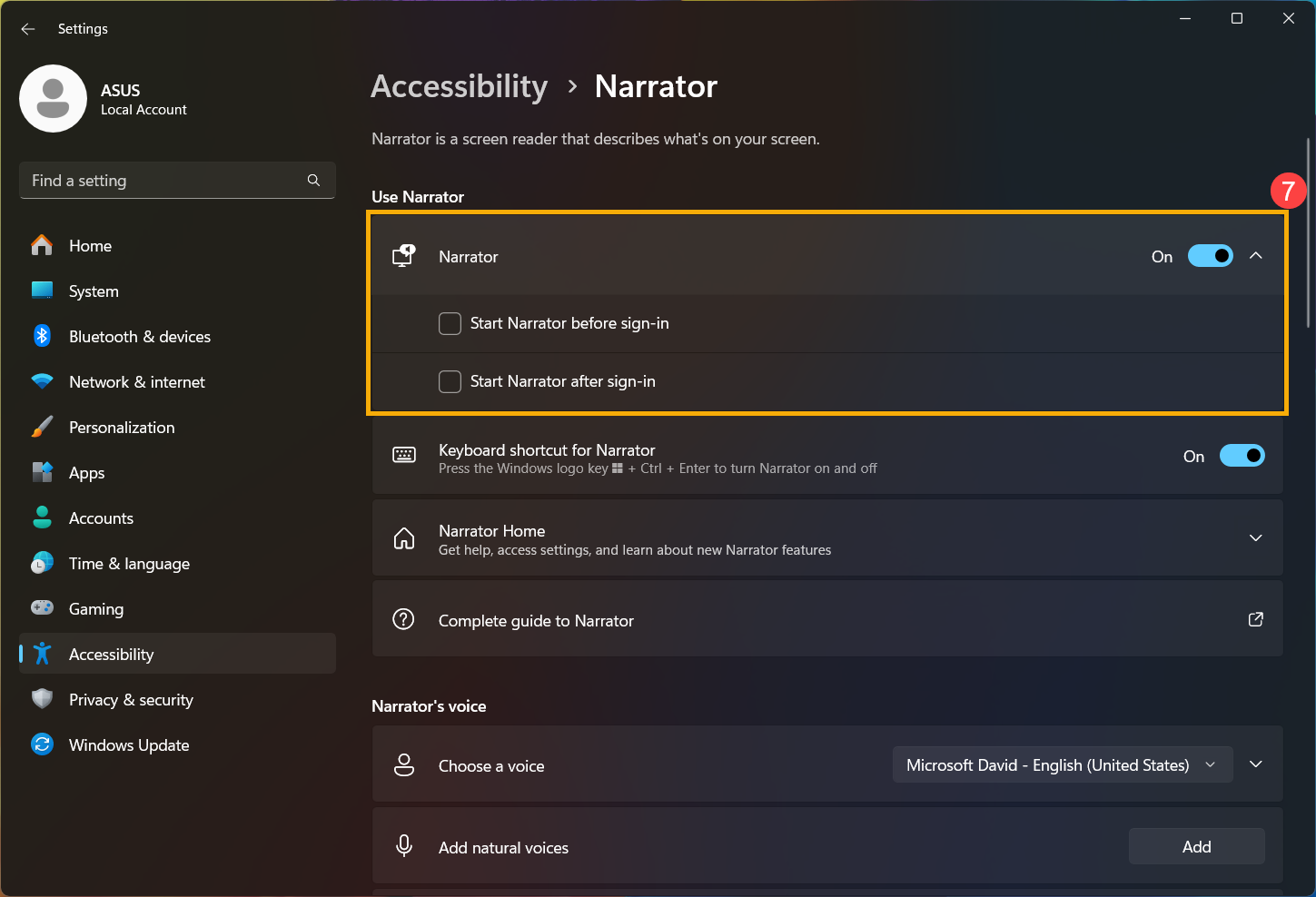The height and width of the screenshot is (897, 1316).
Task: Click the vertical scrollbar on the right
Action: pos(1309,232)
